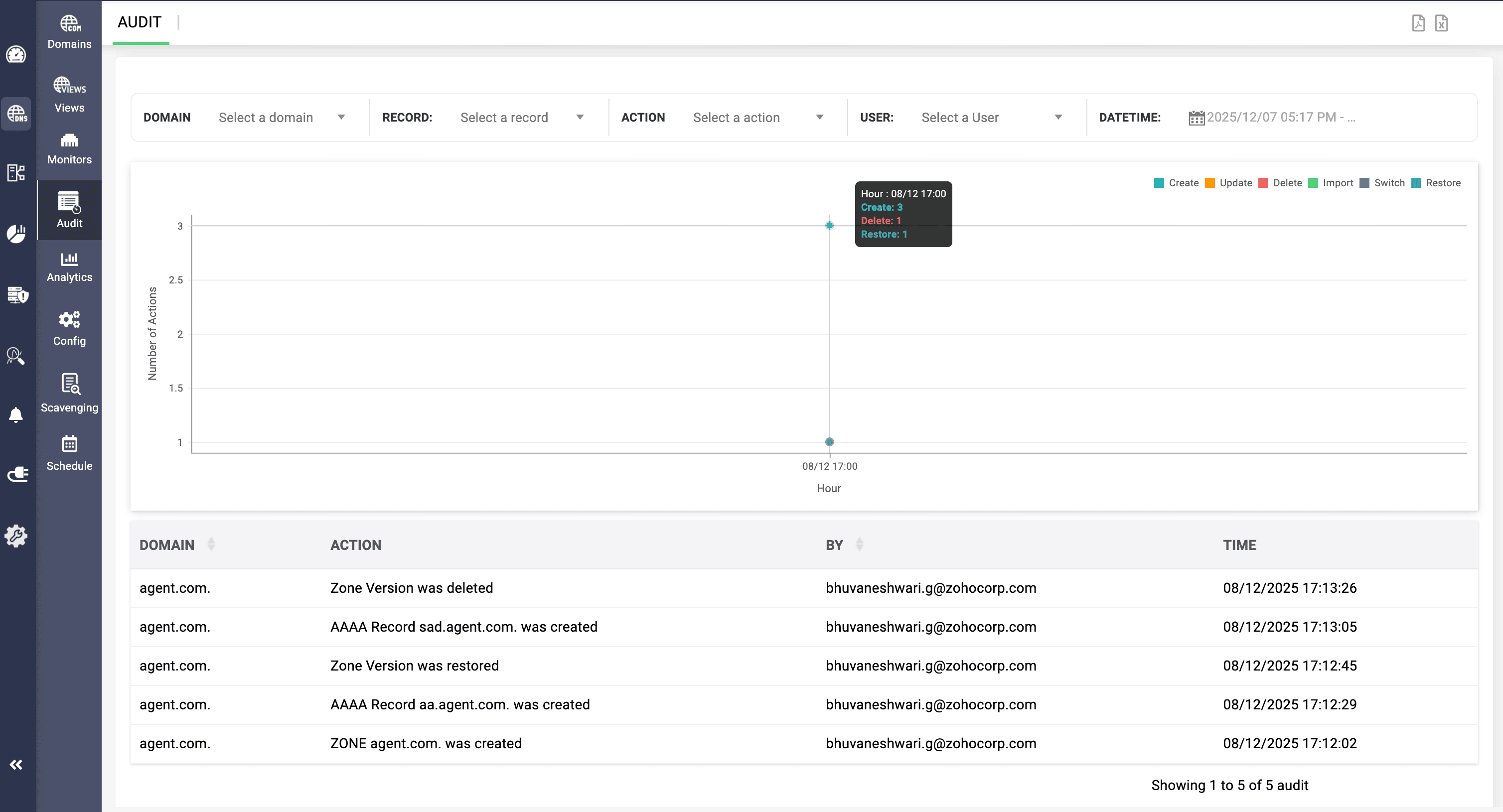Go to Monitors in sidebar

(x=69, y=149)
